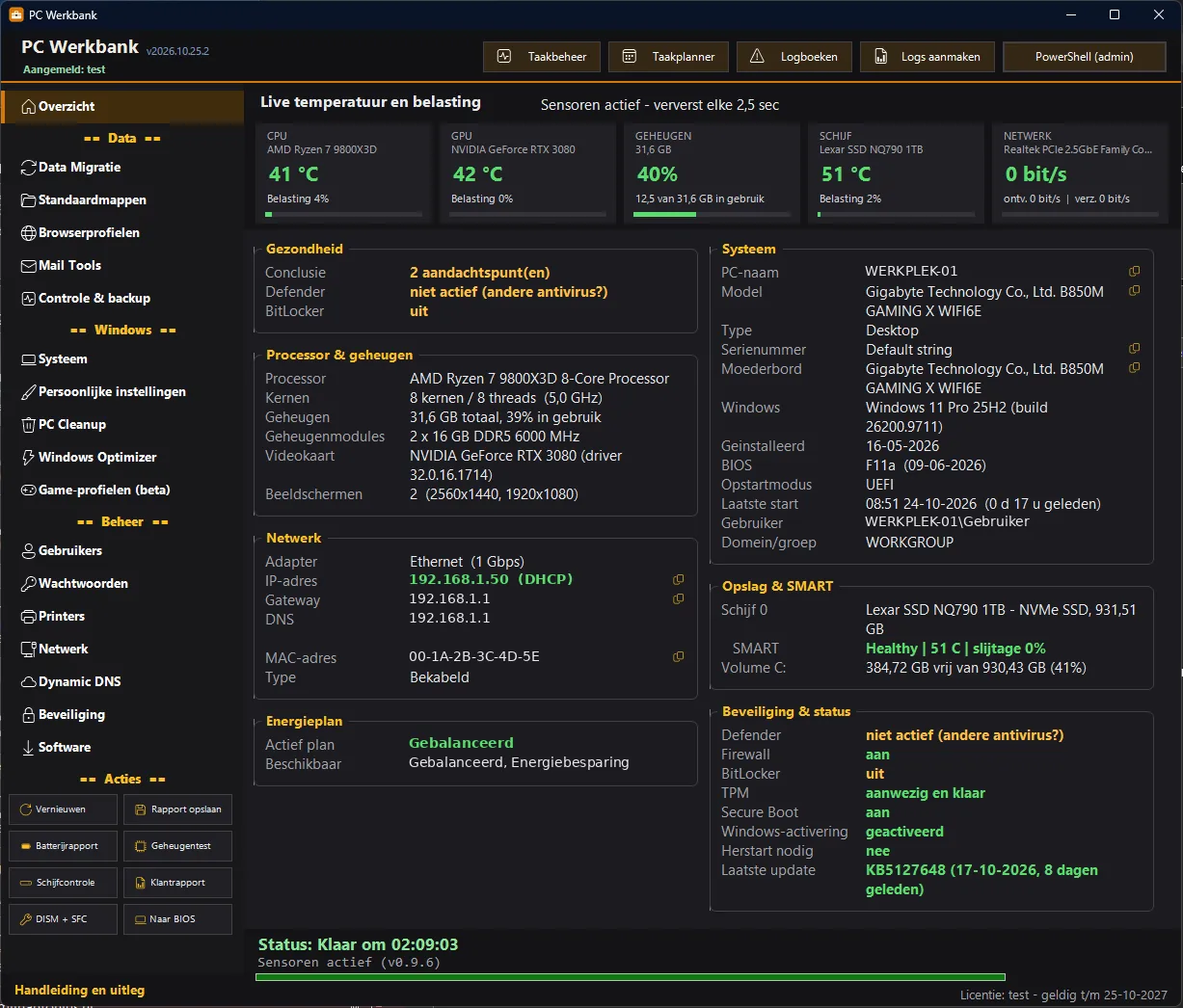Open Handleiding en uitleg
This screenshot has width=1183, height=1008.
click(80, 990)
